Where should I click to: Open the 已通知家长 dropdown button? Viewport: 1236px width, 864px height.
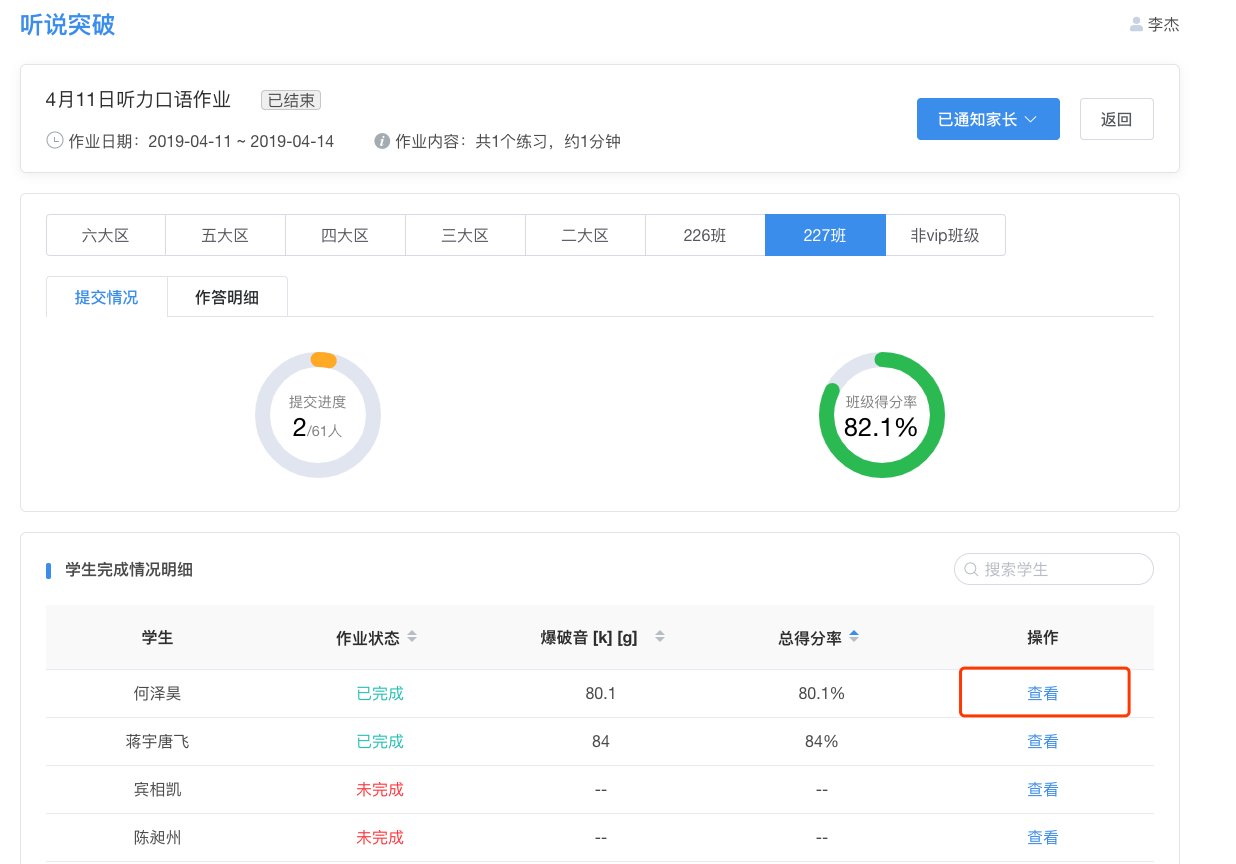click(x=987, y=119)
